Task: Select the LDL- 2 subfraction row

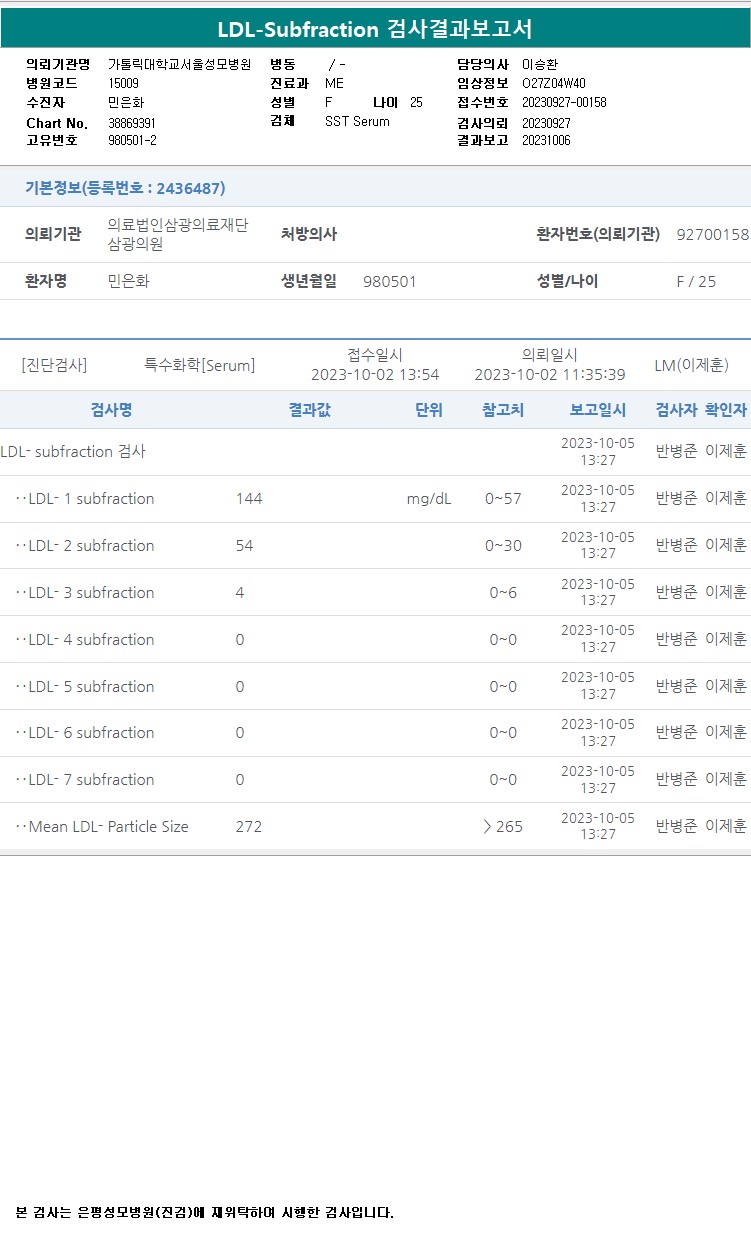Action: pos(375,546)
